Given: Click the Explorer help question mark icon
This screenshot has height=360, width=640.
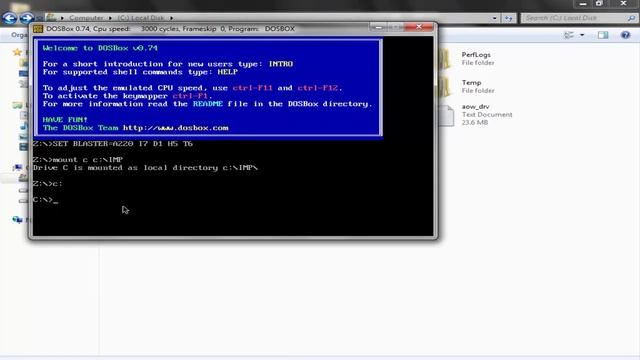Looking at the screenshot, I should (625, 35).
